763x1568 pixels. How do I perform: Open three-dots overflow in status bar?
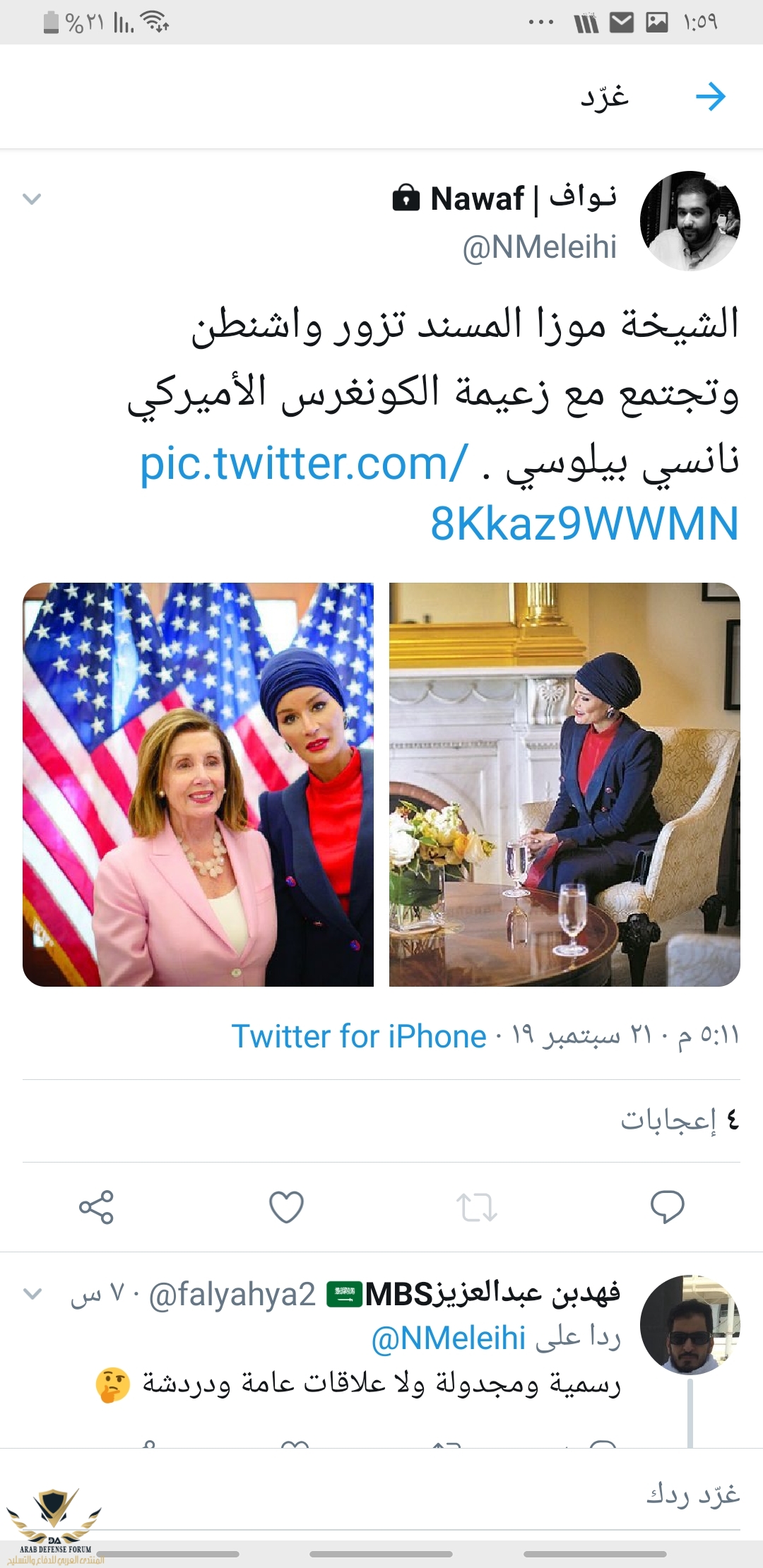pyautogui.click(x=541, y=23)
